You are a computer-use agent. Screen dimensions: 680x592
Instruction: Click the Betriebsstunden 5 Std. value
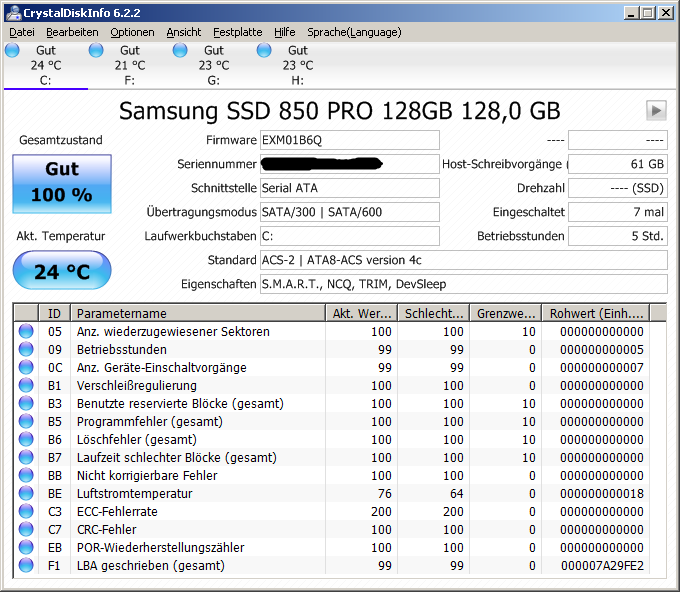coord(618,236)
